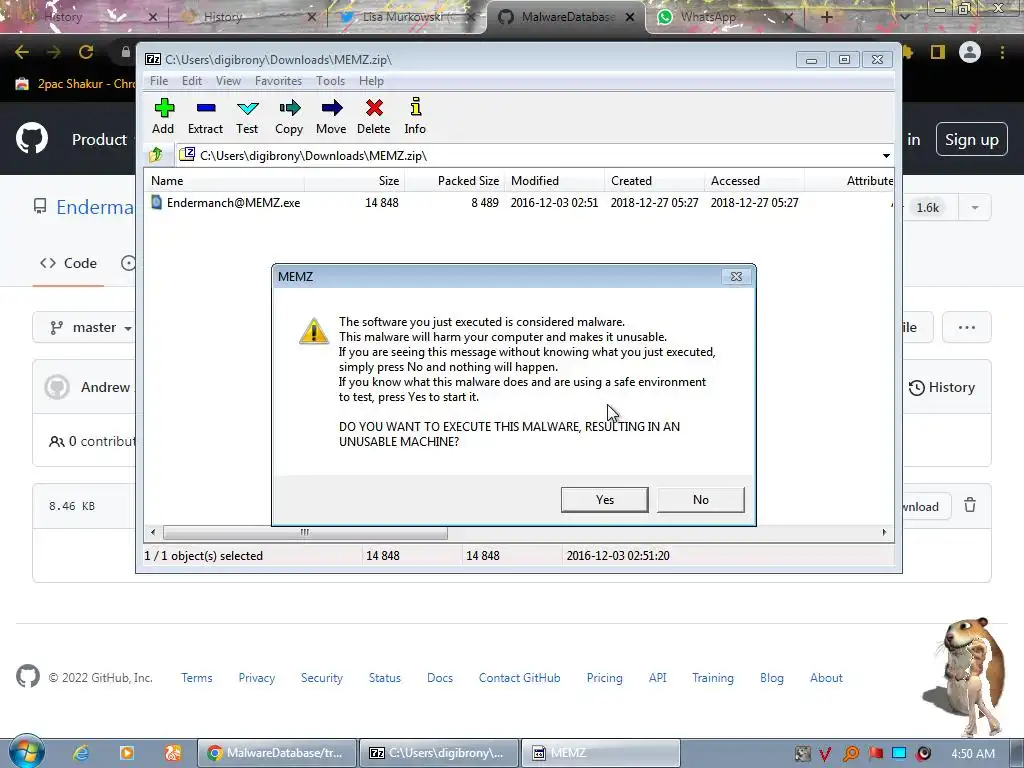This screenshot has height=768, width=1024.
Task: Click the red Delete icon
Action: coord(374,116)
